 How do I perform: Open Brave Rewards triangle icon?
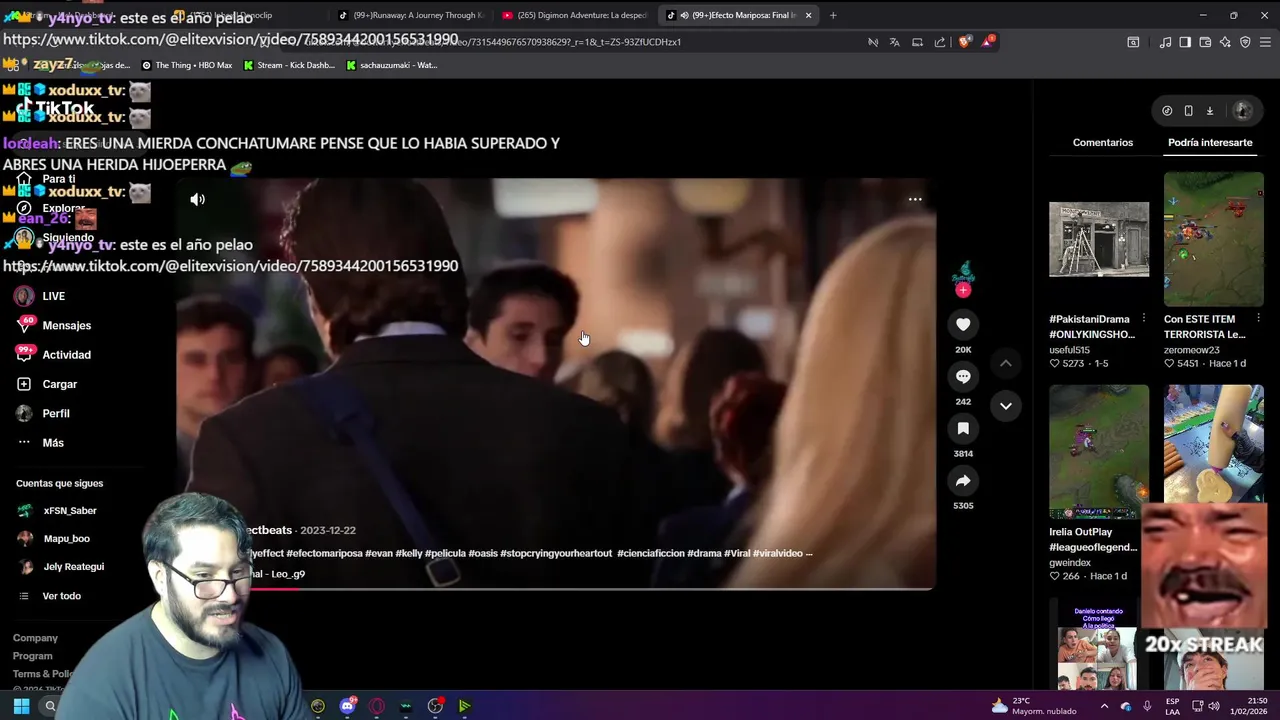coord(989,41)
